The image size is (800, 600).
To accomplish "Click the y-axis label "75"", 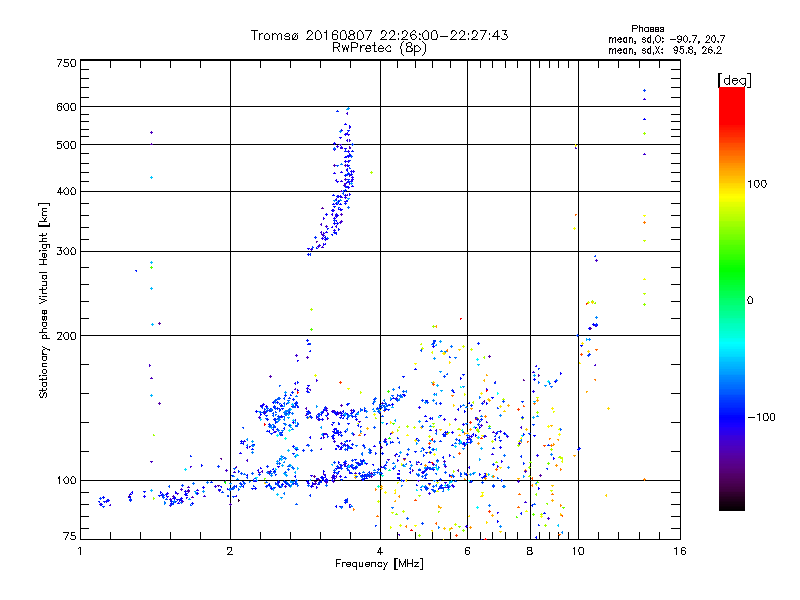I will pyautogui.click(x=70, y=536).
